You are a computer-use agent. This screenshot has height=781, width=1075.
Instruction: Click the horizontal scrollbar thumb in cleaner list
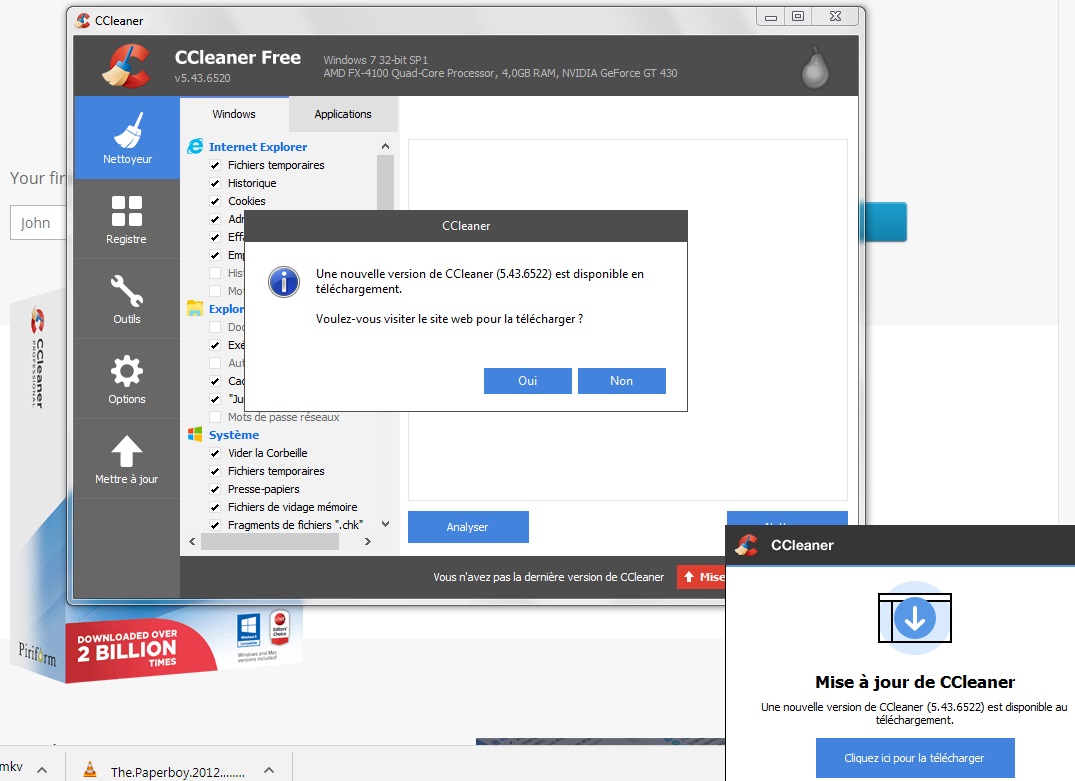(x=270, y=541)
